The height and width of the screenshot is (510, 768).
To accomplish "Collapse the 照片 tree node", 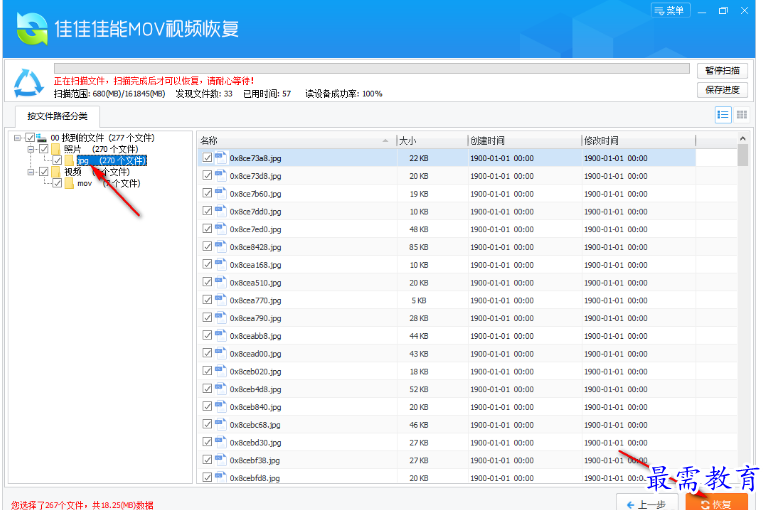I will pos(31,149).
